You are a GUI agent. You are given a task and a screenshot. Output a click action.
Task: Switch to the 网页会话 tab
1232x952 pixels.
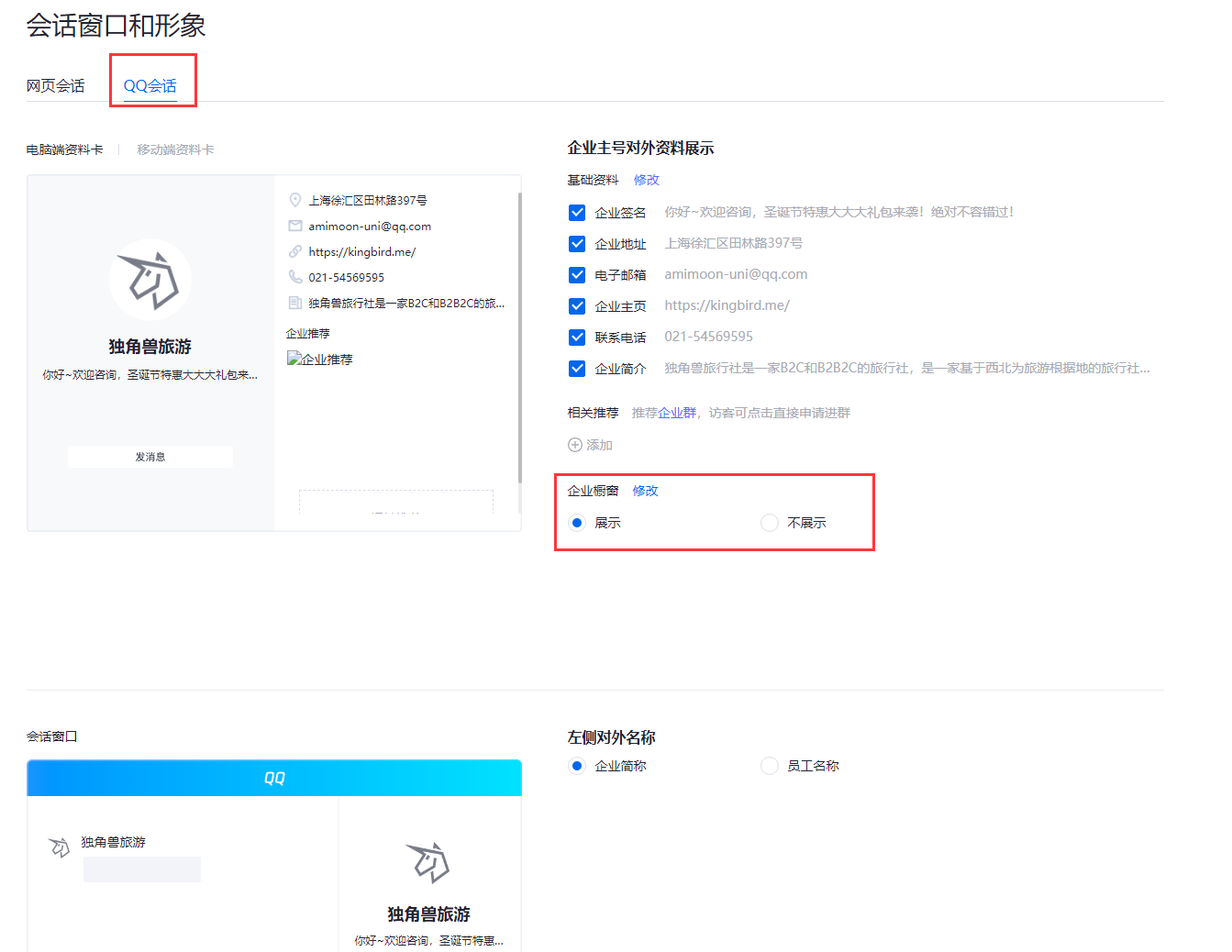[55, 85]
